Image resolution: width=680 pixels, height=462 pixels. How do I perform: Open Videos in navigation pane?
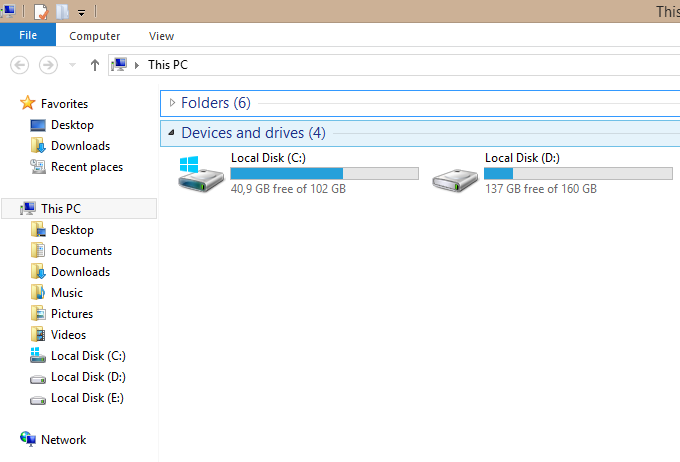click(x=68, y=335)
